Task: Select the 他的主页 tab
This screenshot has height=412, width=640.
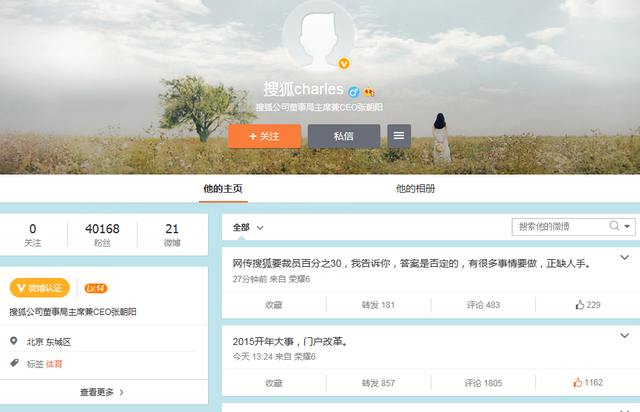Action: pyautogui.click(x=222, y=189)
